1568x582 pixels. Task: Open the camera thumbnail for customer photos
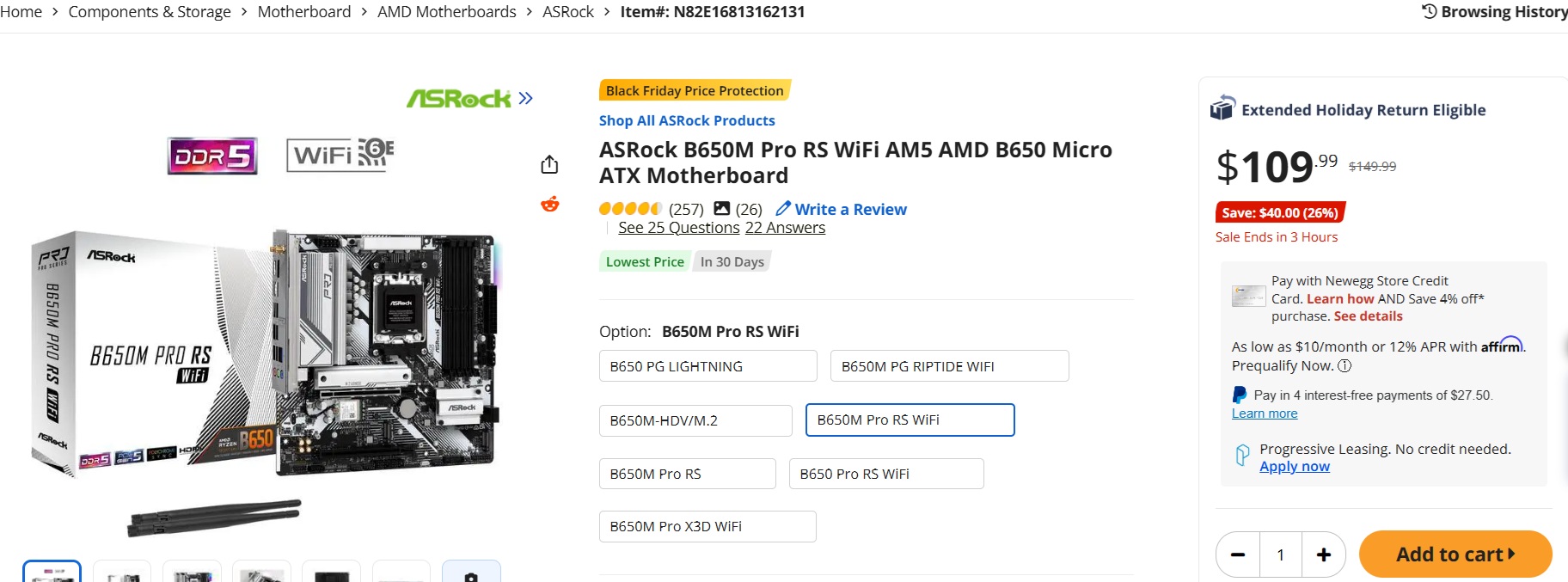click(x=470, y=574)
